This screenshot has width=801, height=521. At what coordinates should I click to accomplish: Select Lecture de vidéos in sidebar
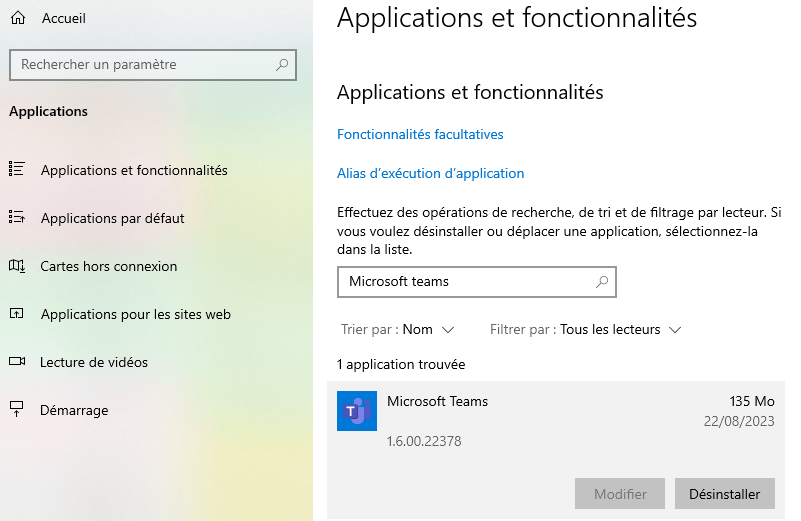pos(94,362)
